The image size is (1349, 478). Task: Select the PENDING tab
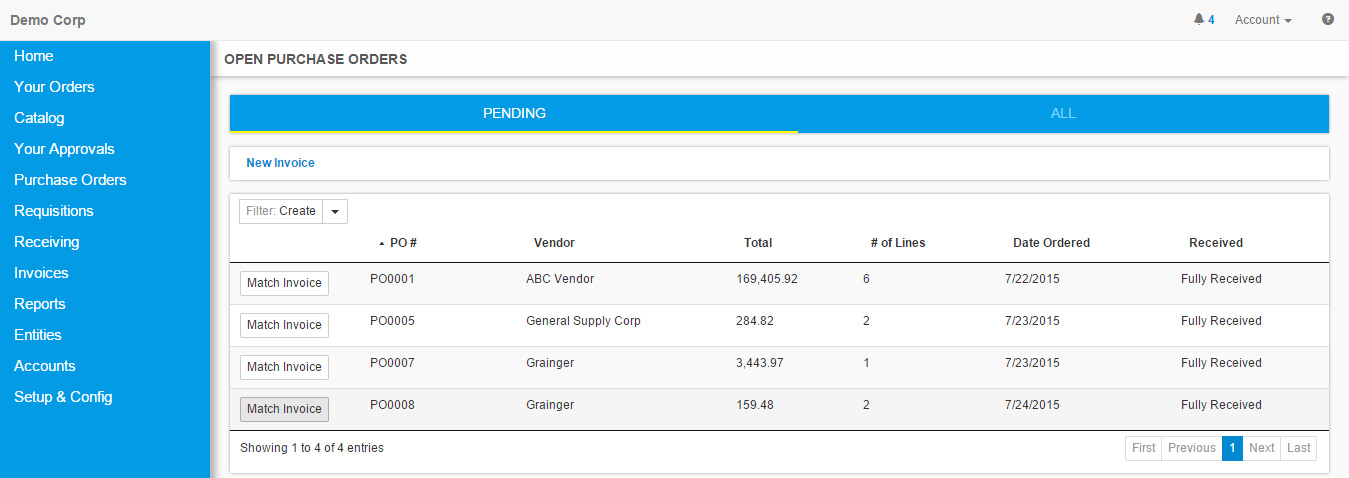click(514, 113)
